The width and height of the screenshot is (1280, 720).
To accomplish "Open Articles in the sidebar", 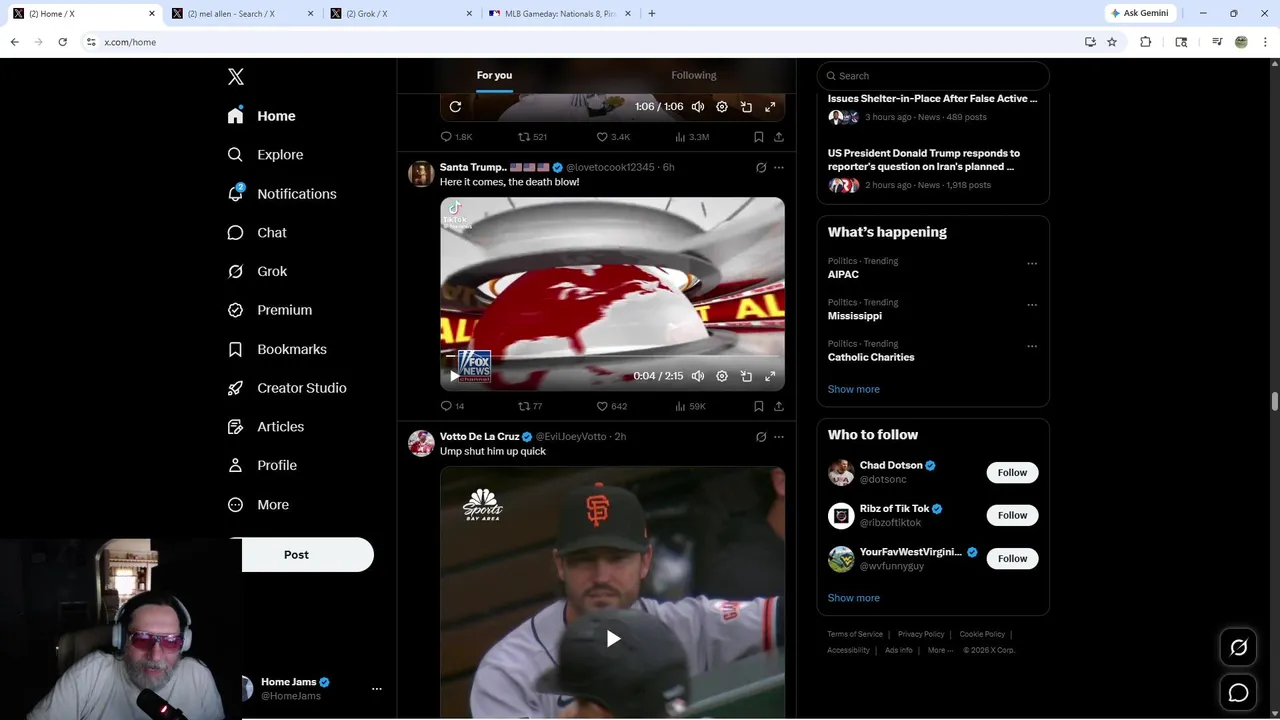I will pyautogui.click(x=266, y=427).
